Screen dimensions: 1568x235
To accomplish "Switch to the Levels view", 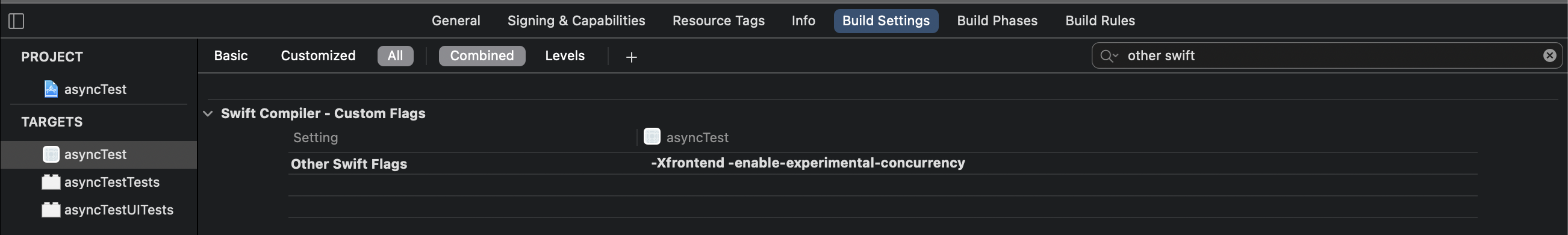I will pos(564,55).
